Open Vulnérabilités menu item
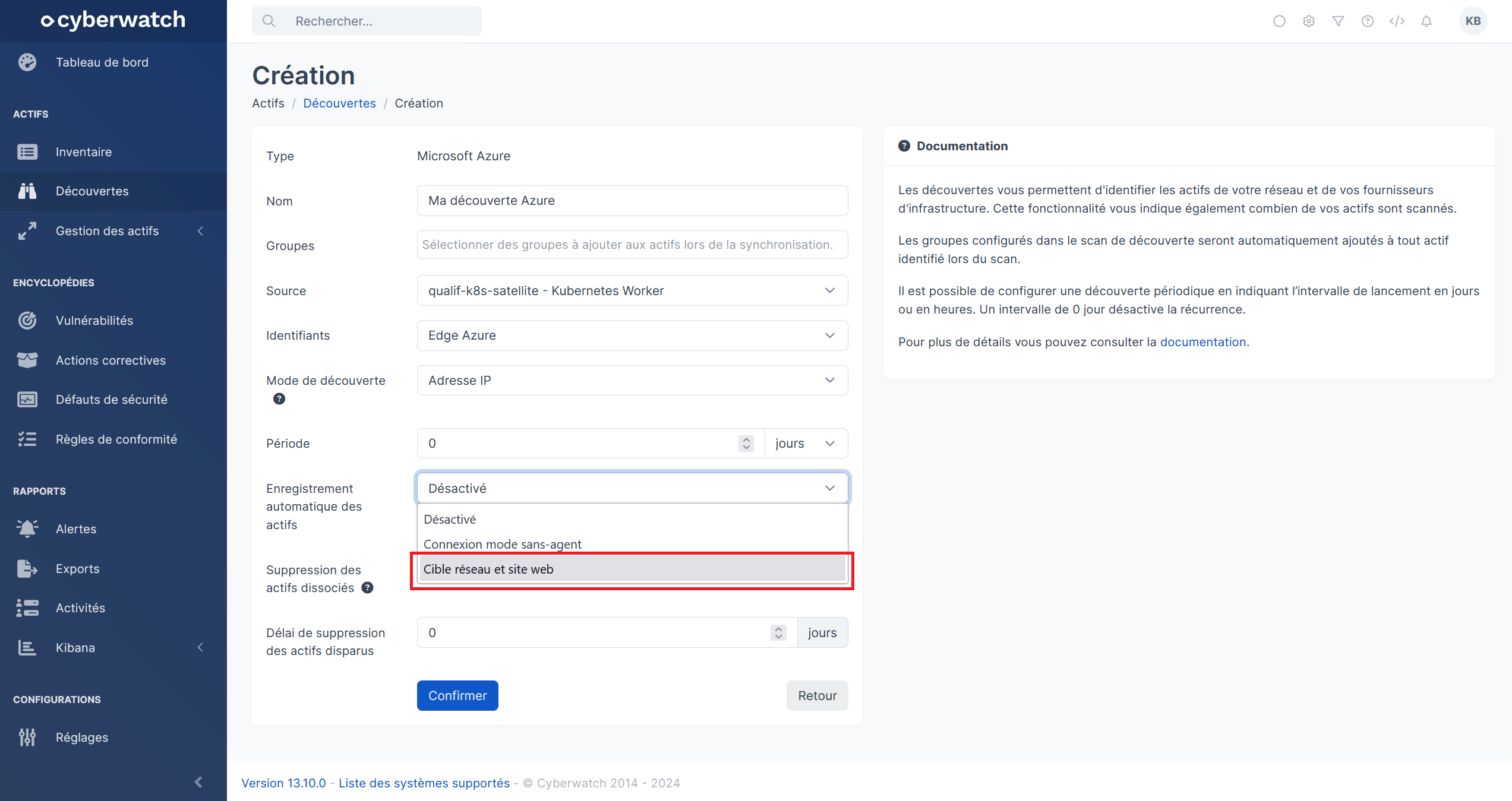The height and width of the screenshot is (801, 1512). coord(113,321)
